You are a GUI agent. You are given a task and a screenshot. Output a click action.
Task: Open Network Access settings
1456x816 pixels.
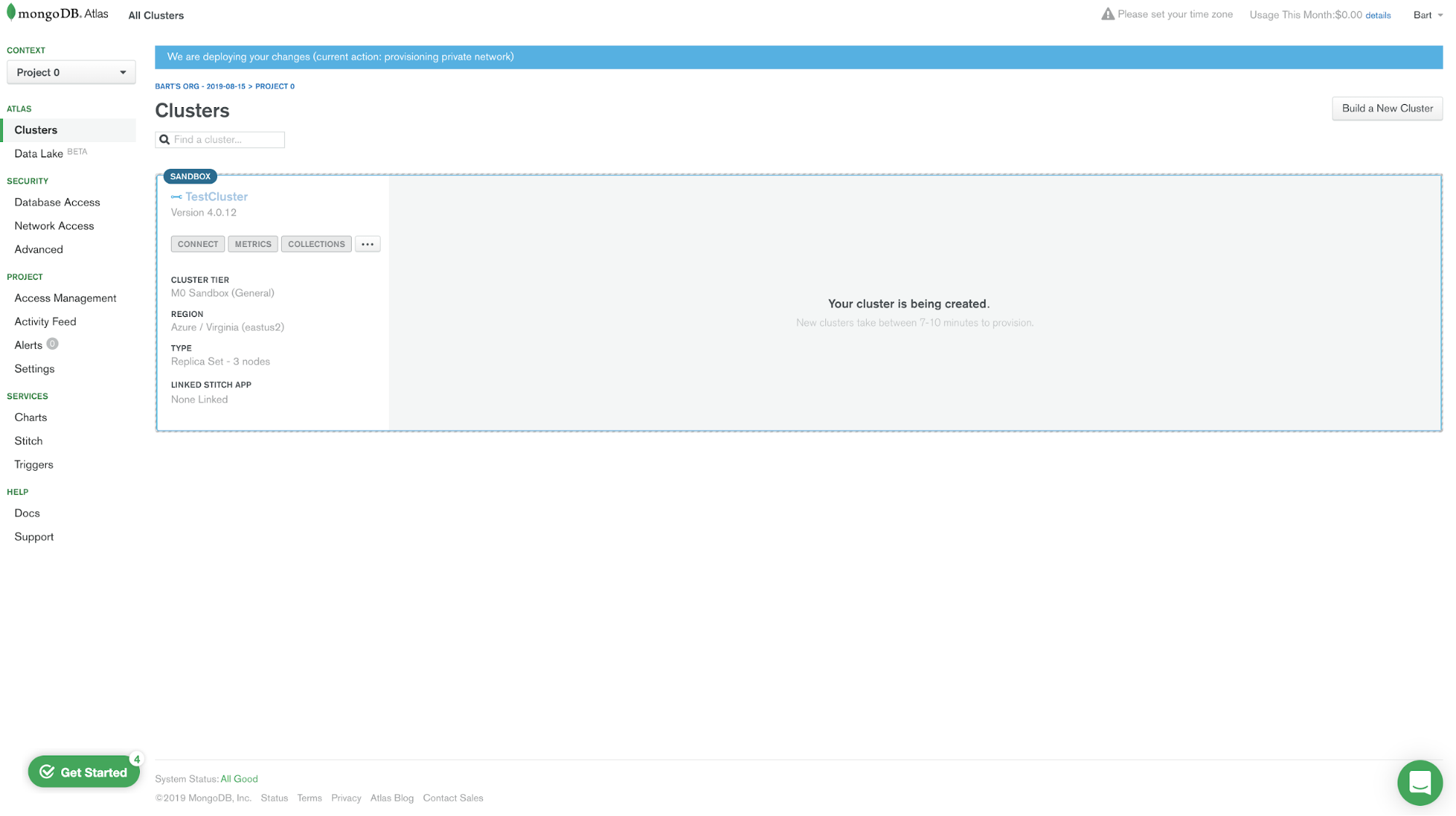tap(55, 226)
